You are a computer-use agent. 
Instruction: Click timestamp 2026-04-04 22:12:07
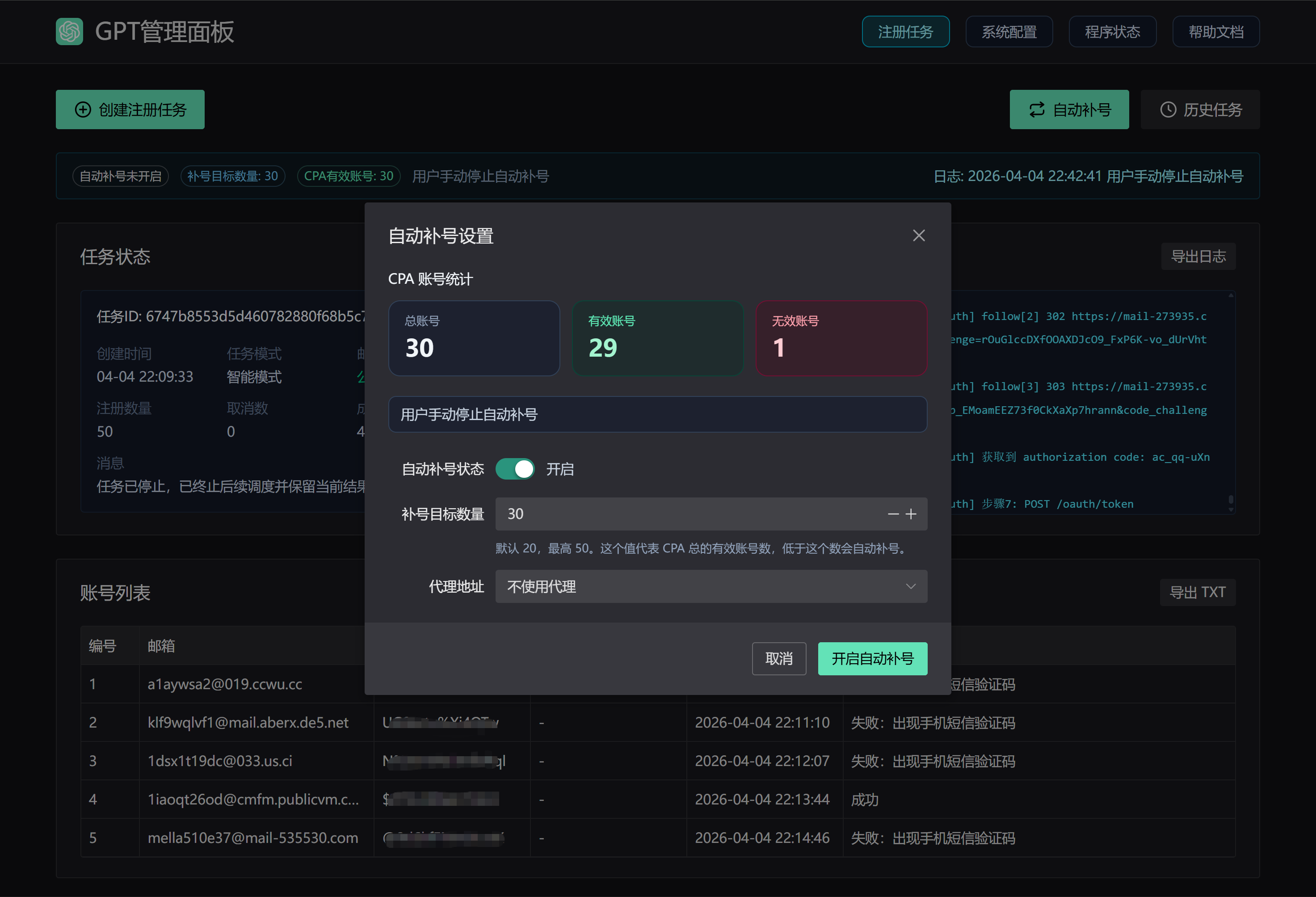[x=762, y=761]
